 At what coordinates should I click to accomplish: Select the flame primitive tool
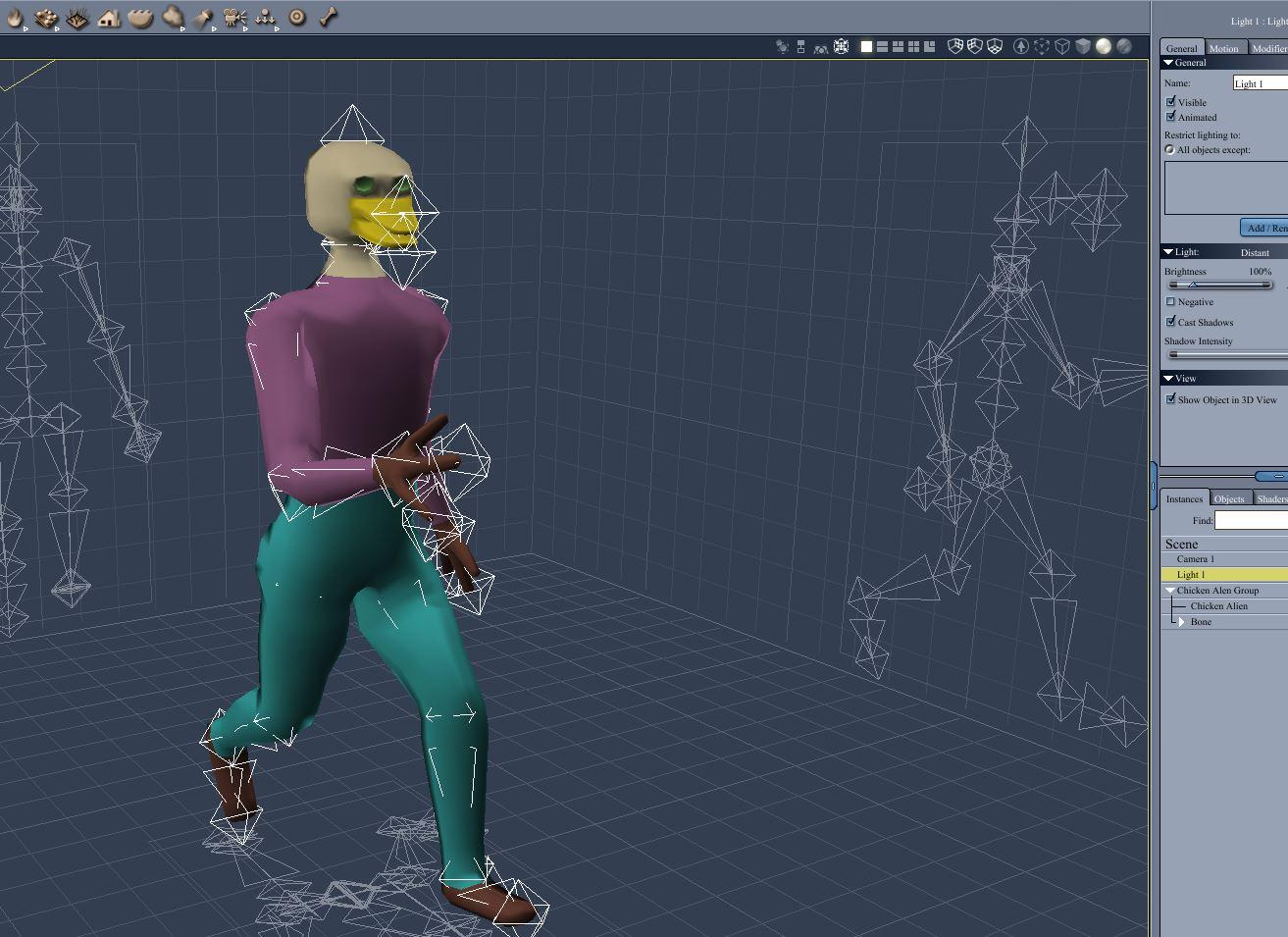click(x=15, y=17)
